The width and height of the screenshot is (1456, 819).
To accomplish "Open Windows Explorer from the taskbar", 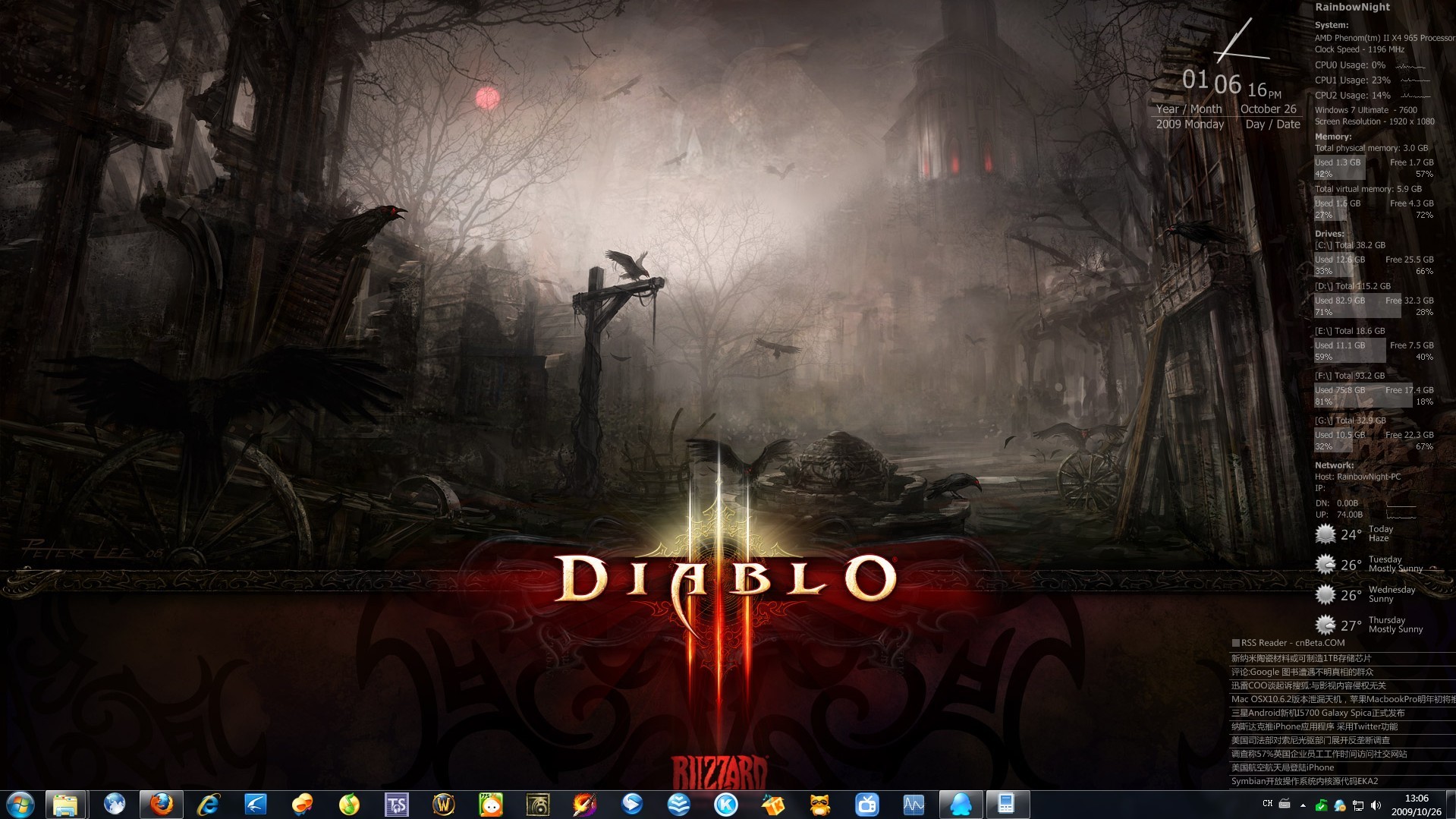I will [x=65, y=804].
